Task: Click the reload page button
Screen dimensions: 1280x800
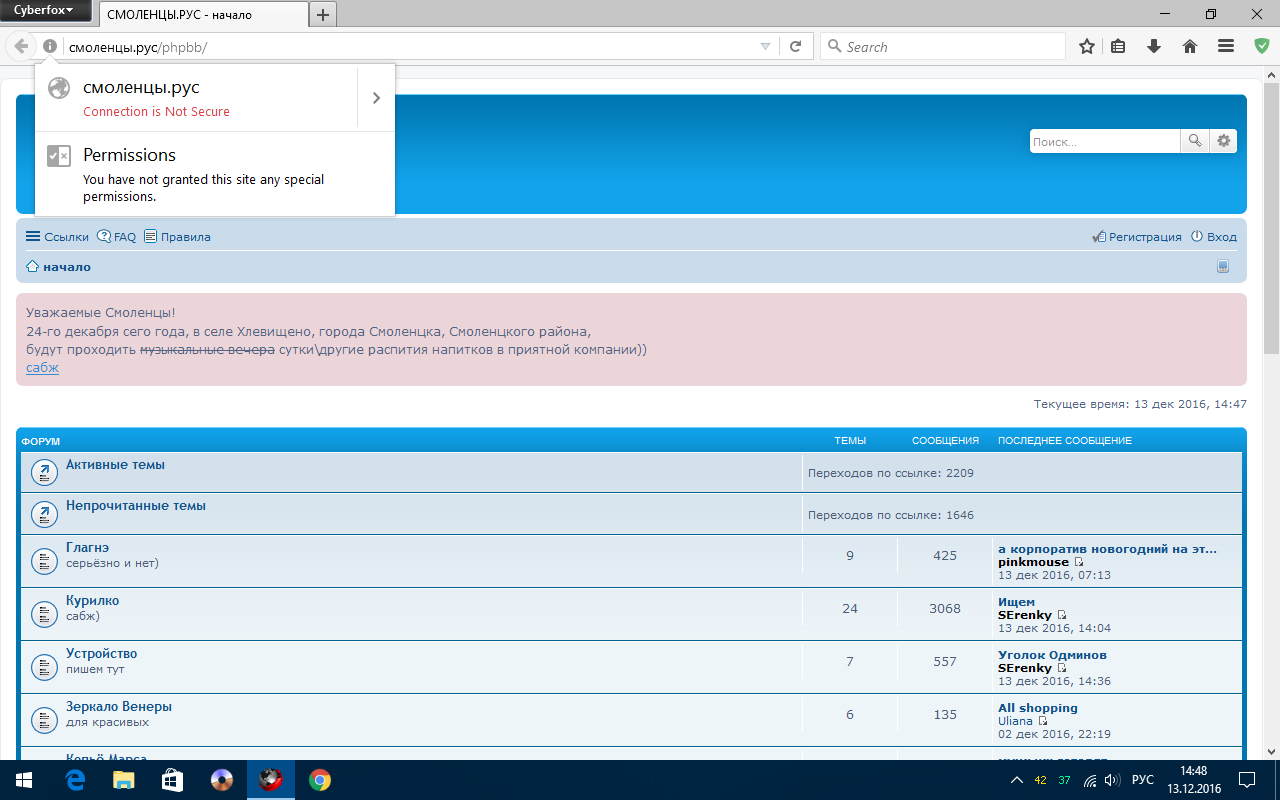Action: 796,46
